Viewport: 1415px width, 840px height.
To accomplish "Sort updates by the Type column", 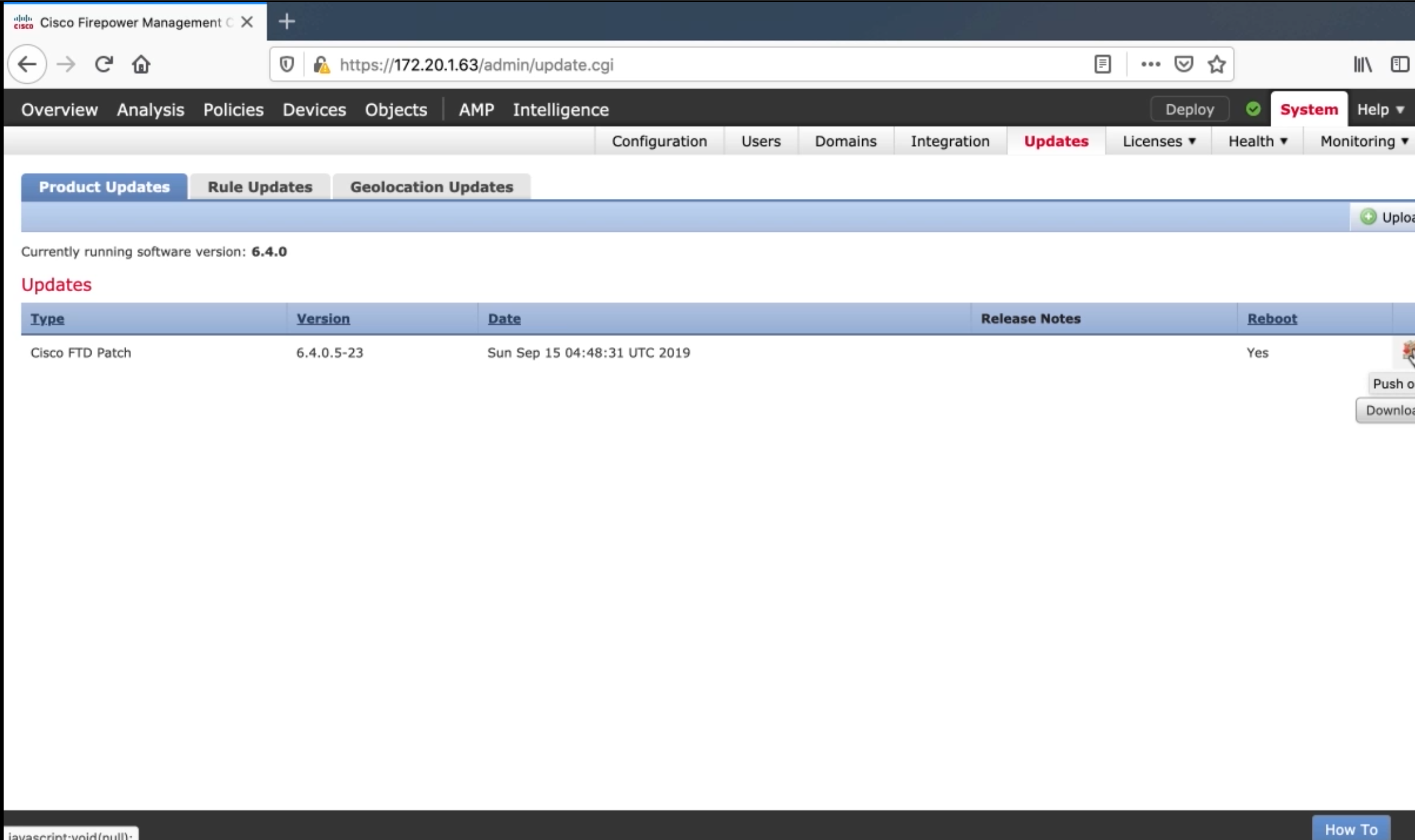I will (x=47, y=319).
